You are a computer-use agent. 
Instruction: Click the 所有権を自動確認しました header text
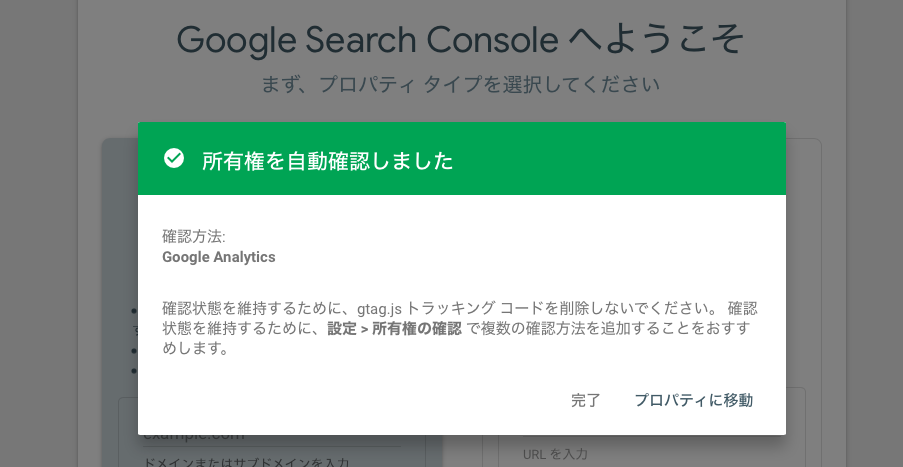327,161
